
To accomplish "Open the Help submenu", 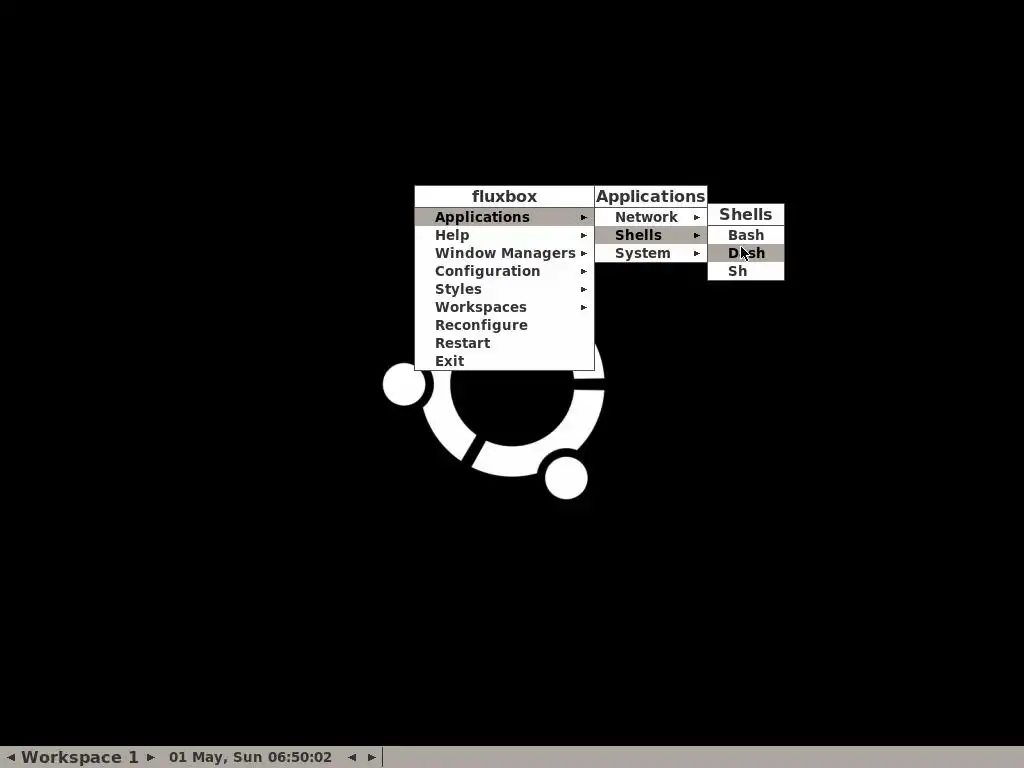I will (504, 235).
